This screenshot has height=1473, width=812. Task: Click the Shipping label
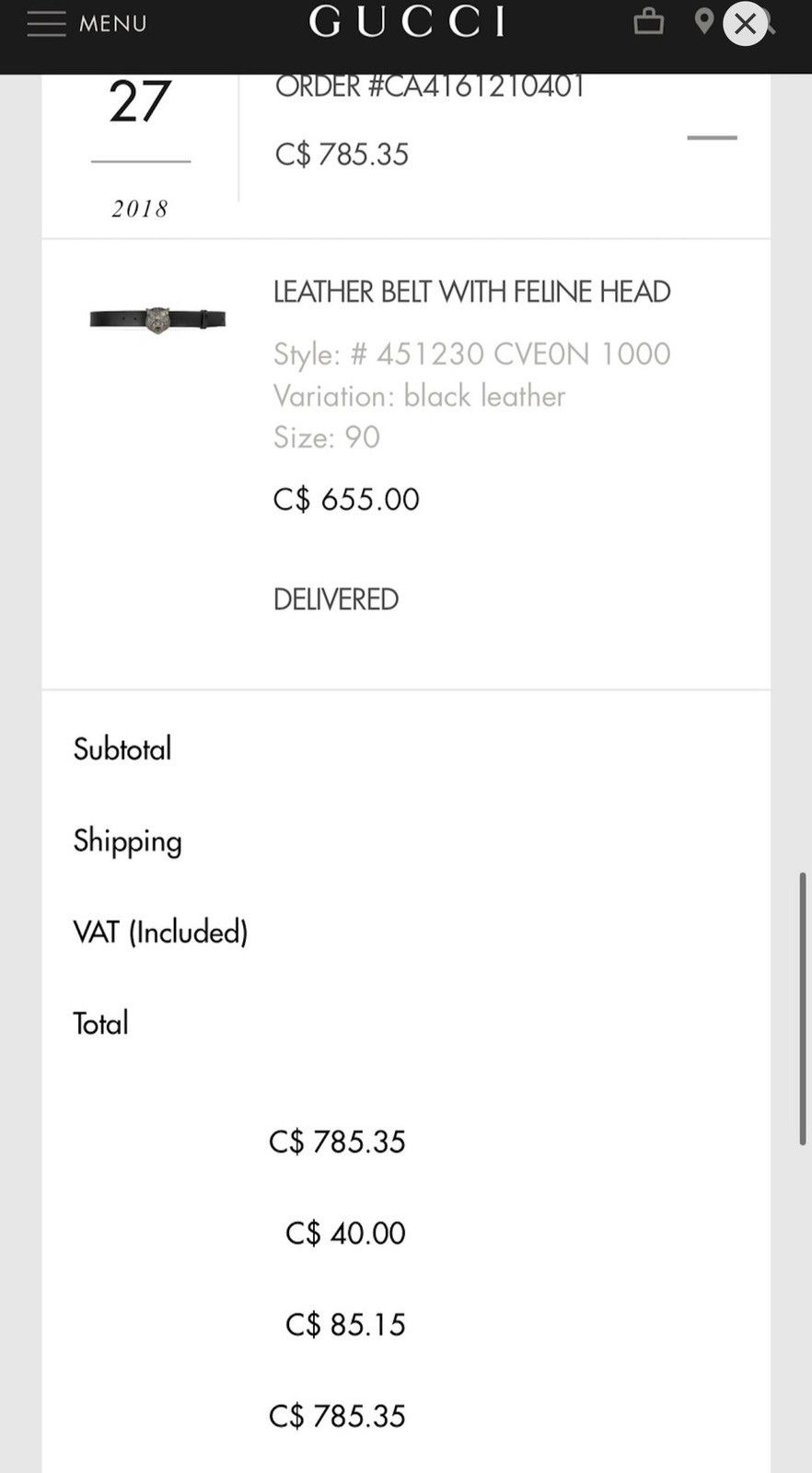click(x=128, y=841)
